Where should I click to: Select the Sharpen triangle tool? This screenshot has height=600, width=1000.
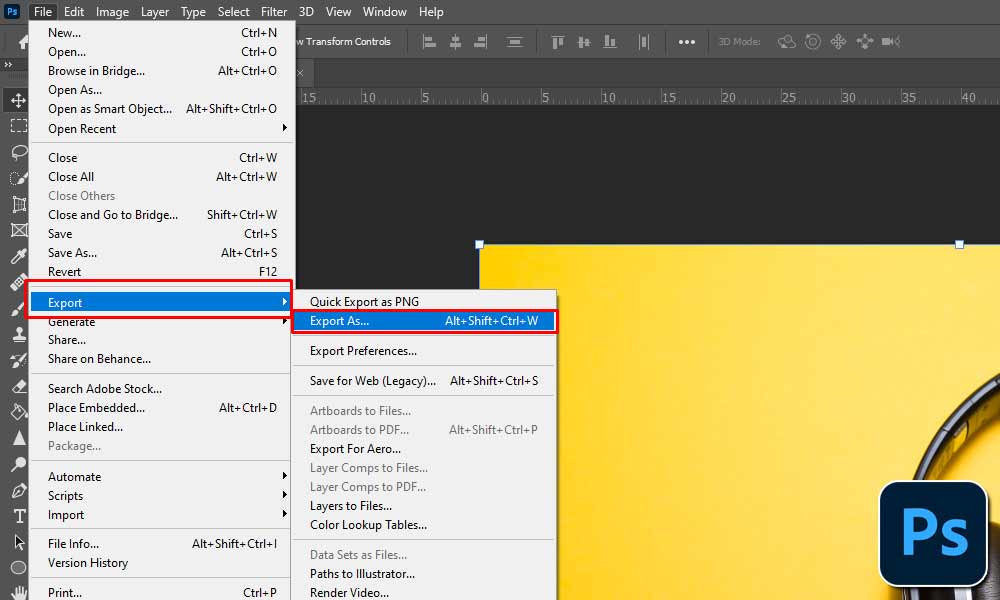[x=19, y=438]
